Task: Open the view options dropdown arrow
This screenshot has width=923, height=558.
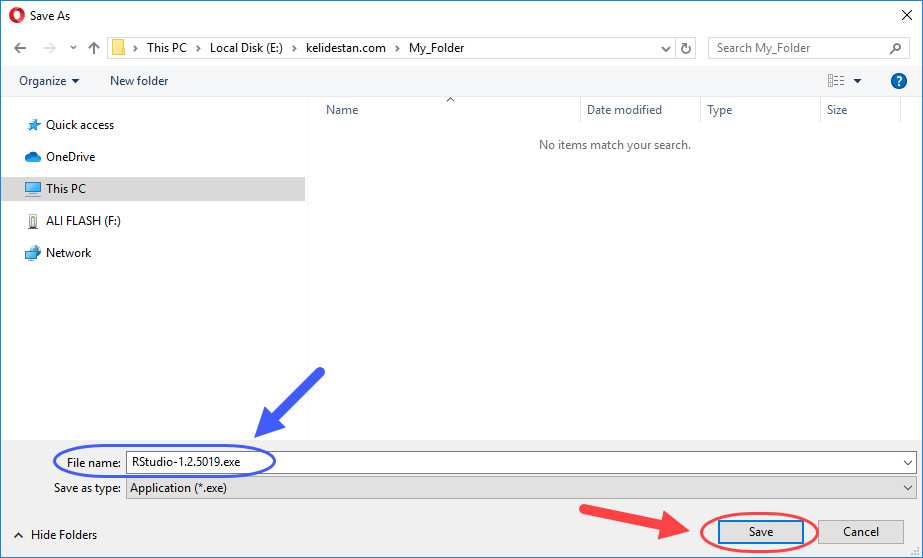Action: (858, 81)
